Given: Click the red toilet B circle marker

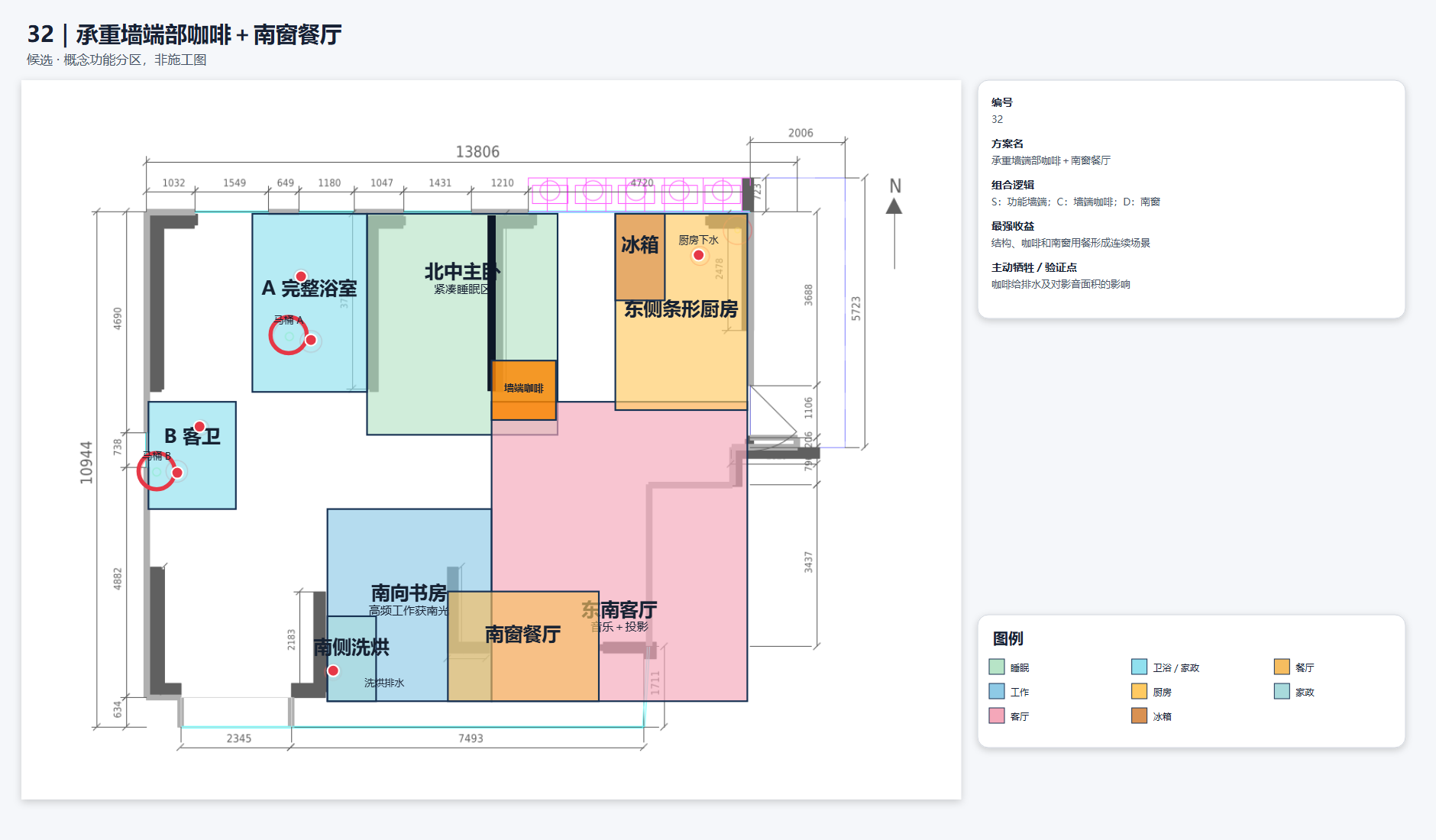Looking at the screenshot, I should coord(156,471).
